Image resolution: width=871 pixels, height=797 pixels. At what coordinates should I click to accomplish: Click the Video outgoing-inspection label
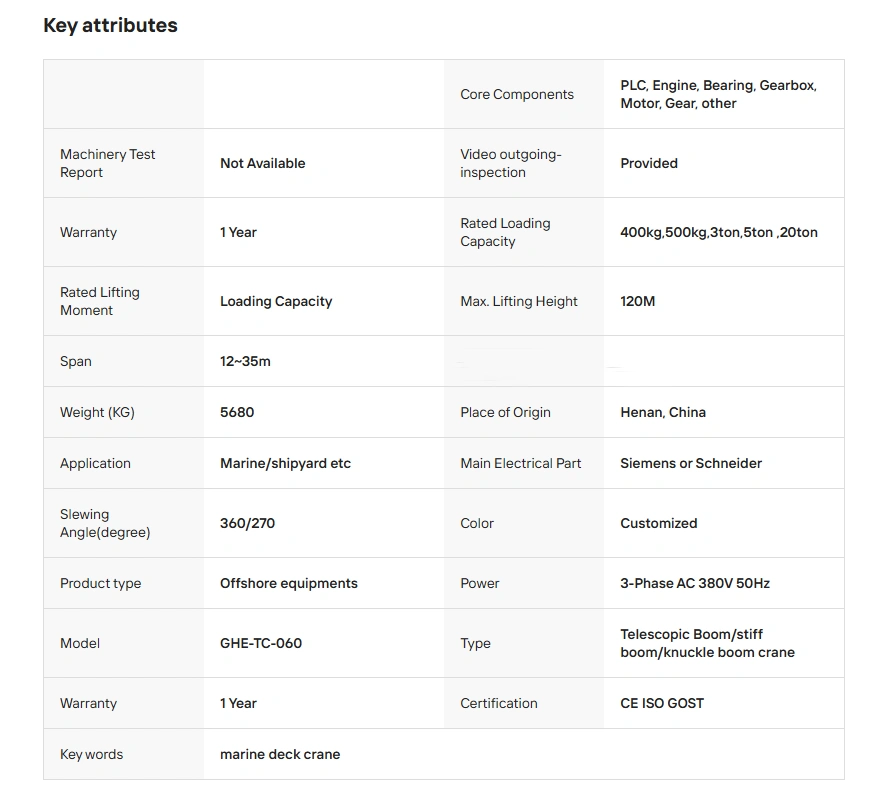[511, 163]
